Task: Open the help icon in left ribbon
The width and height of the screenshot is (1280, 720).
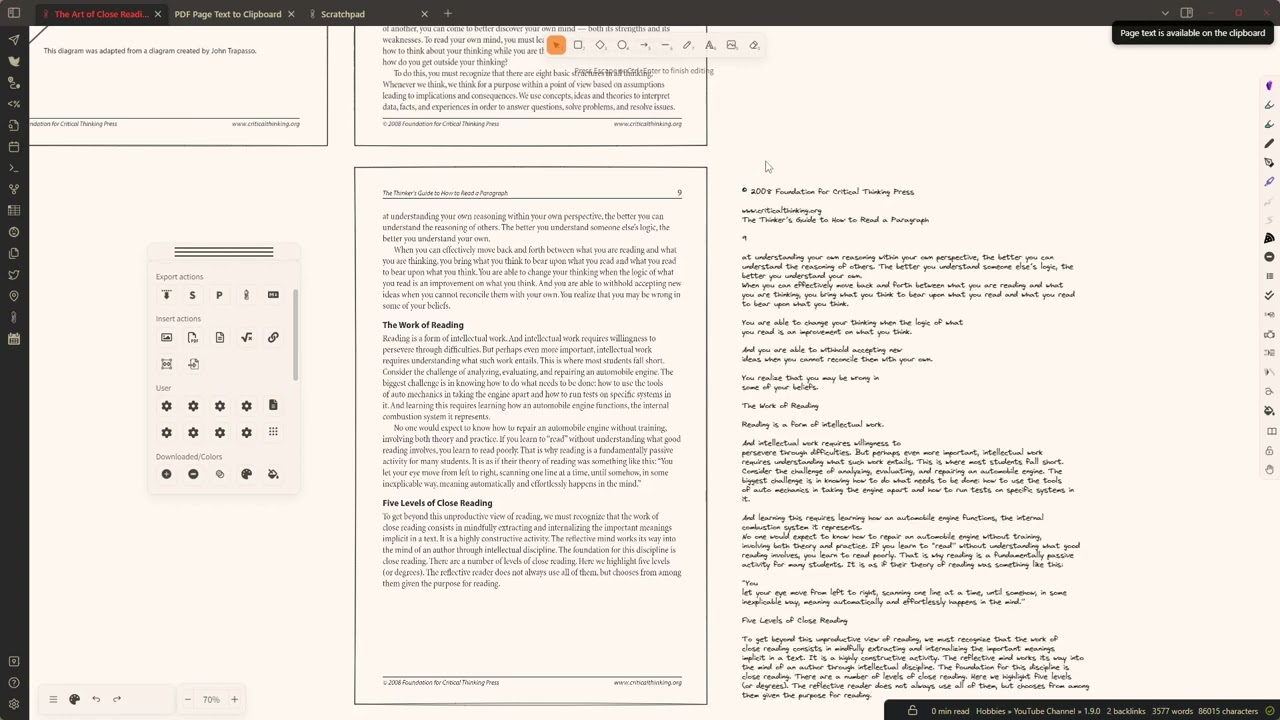Action: tap(14, 683)
